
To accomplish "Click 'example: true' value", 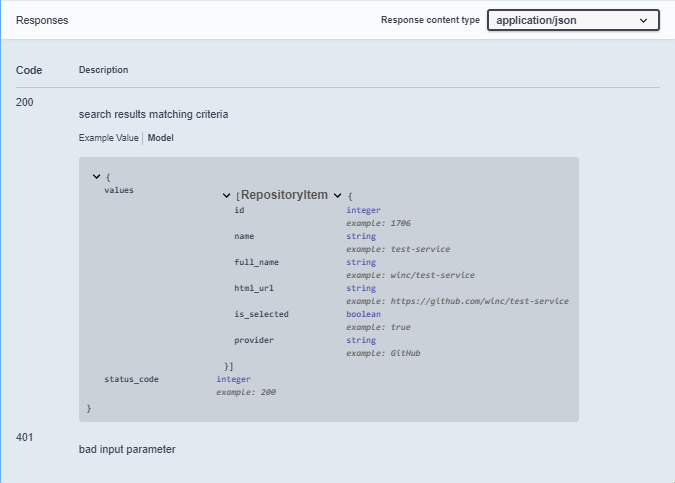I will [378, 327].
